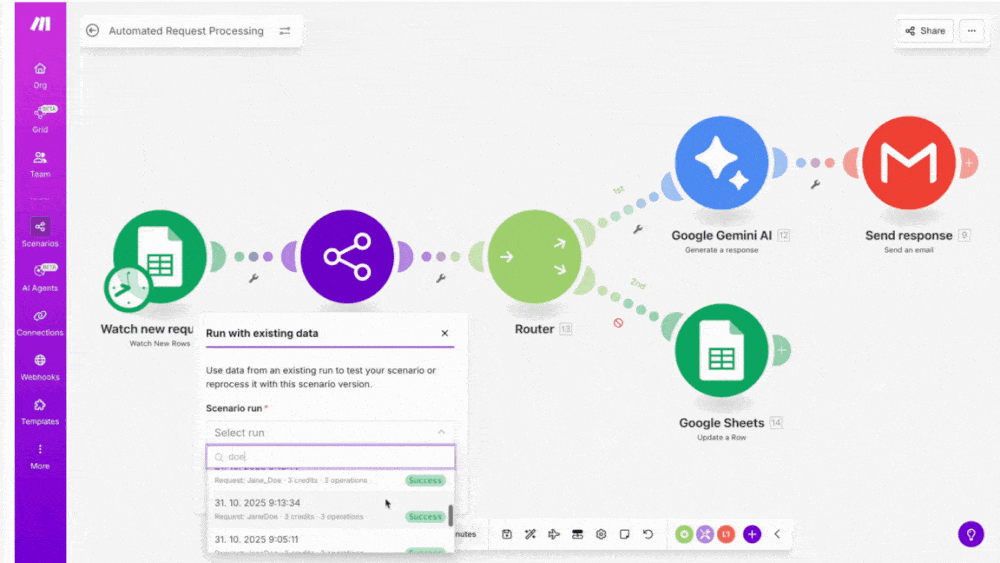
Task: Click the notes icon in bottom toolbar
Action: [x=624, y=534]
